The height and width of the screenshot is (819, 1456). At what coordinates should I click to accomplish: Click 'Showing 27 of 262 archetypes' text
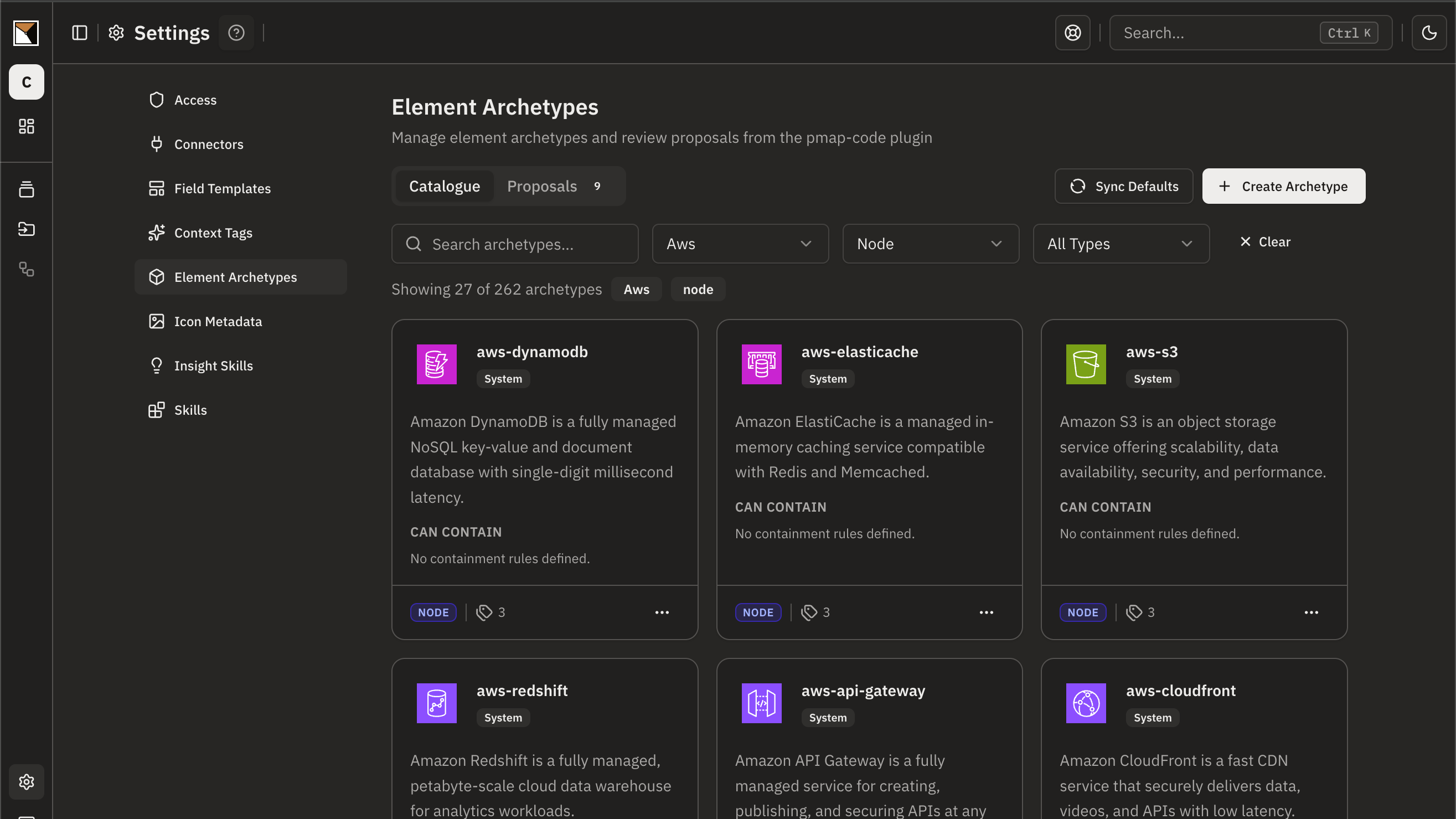tap(496, 290)
